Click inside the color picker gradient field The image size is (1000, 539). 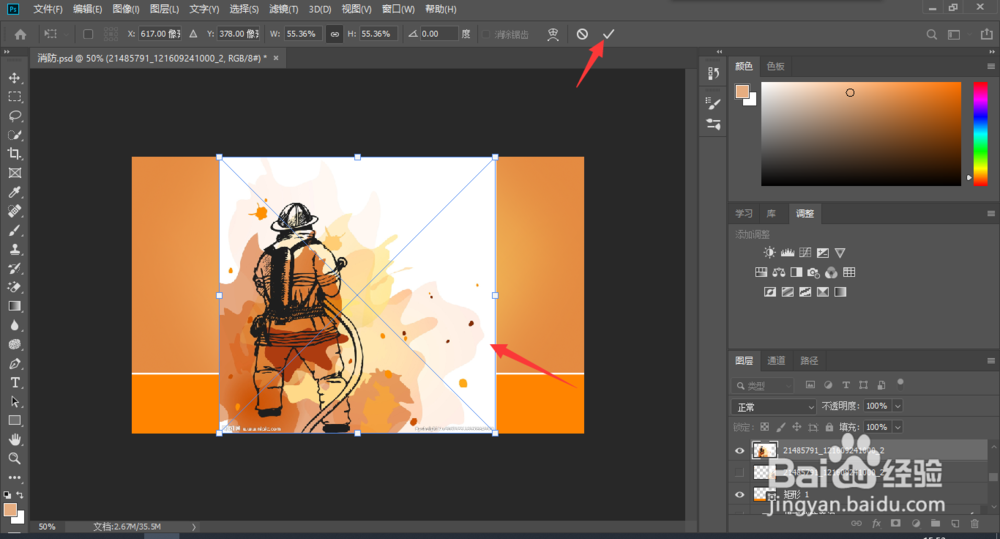click(x=861, y=133)
